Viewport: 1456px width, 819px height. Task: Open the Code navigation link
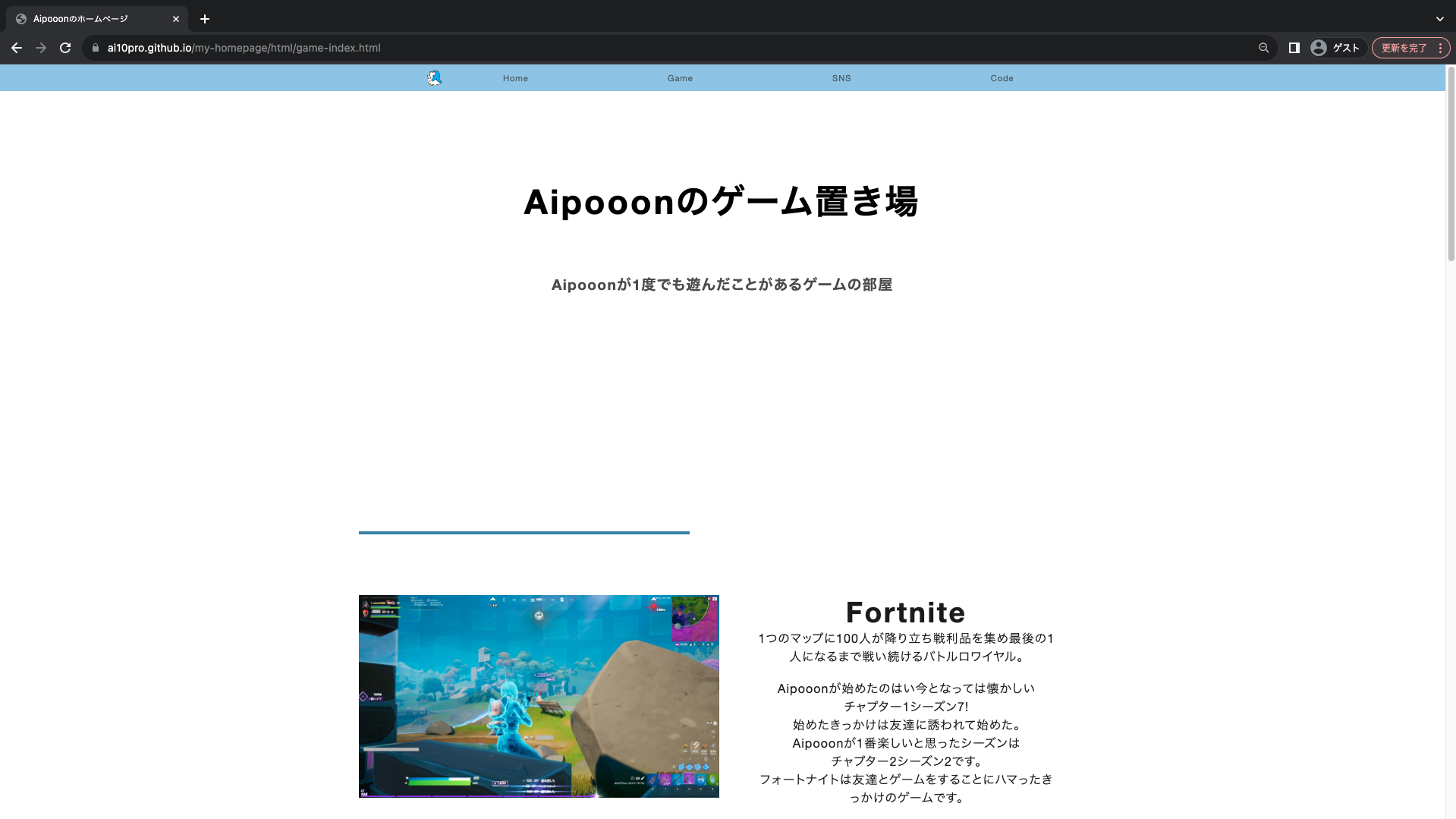pyautogui.click(x=1002, y=78)
